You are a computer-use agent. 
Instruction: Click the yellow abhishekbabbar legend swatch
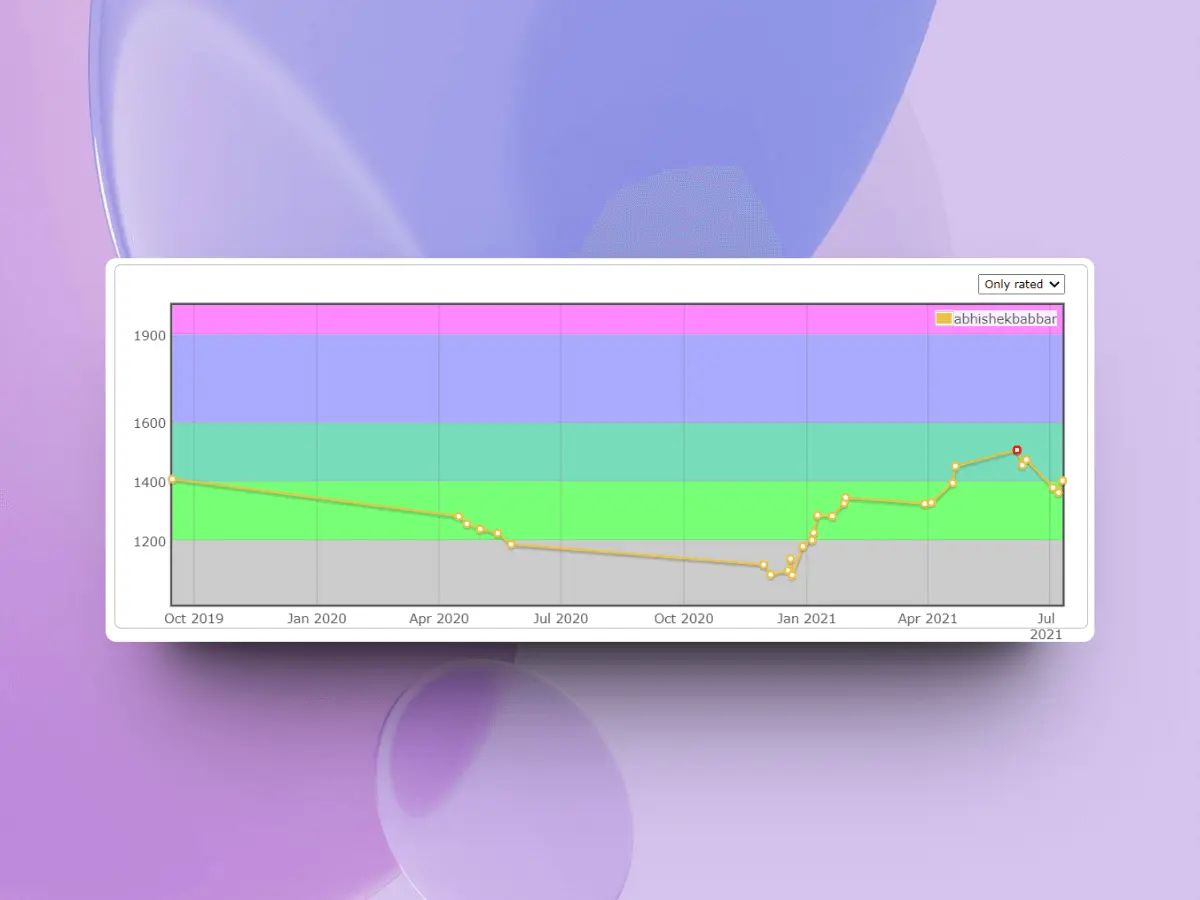point(943,318)
